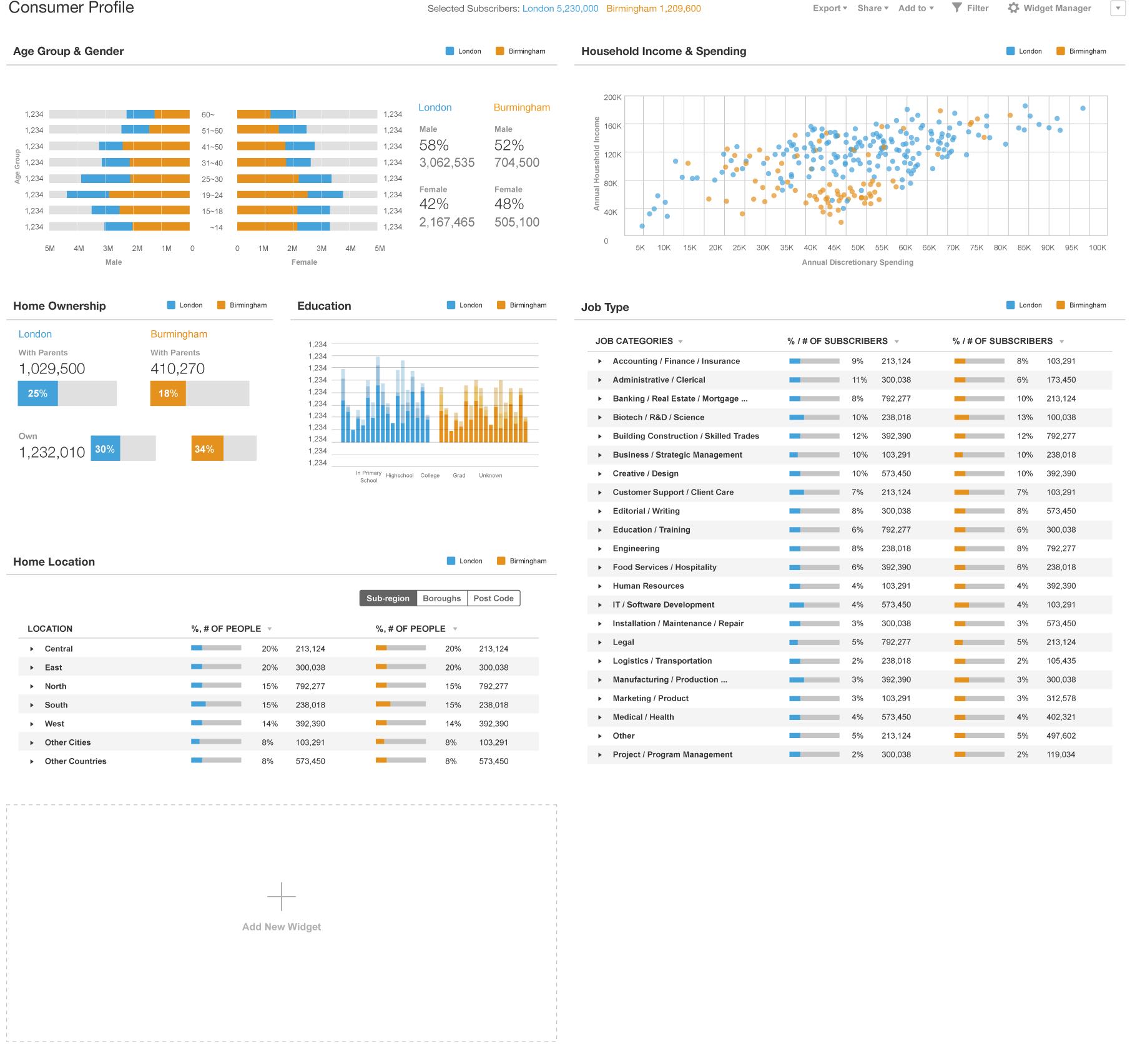
Task: Expand the Engineering job category row
Action: point(600,549)
